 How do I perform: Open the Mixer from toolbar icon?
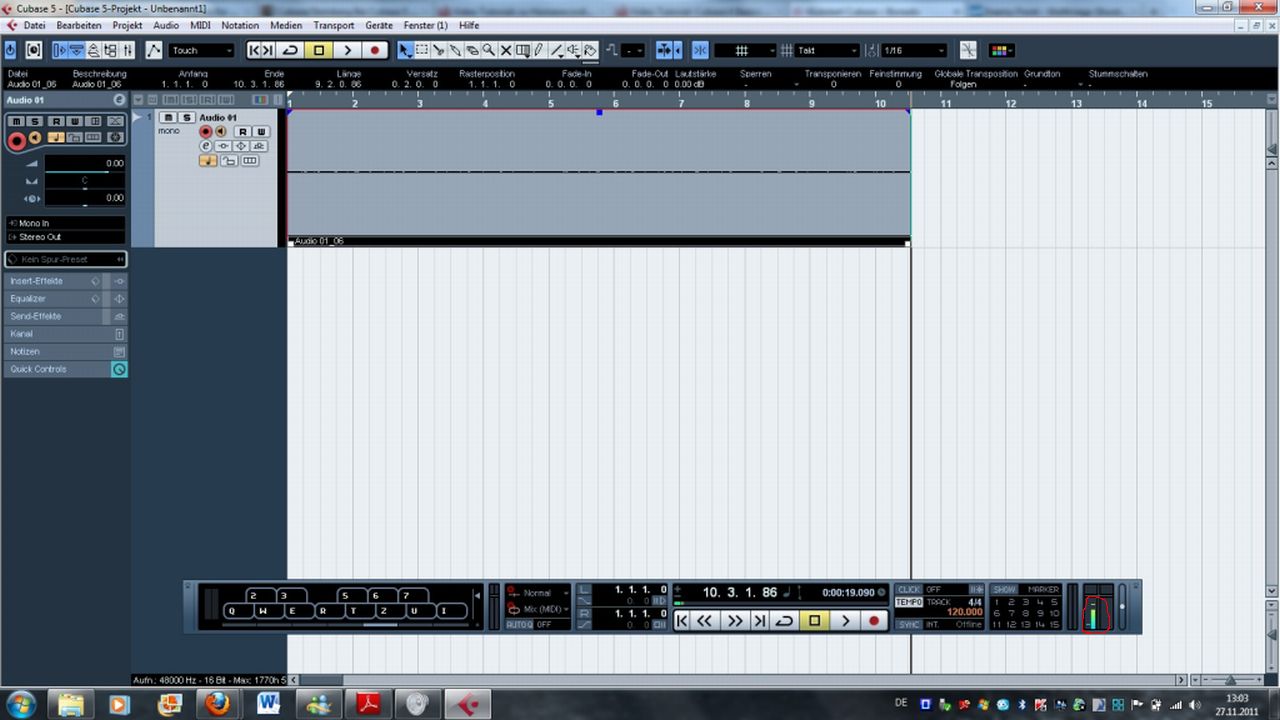click(x=127, y=50)
